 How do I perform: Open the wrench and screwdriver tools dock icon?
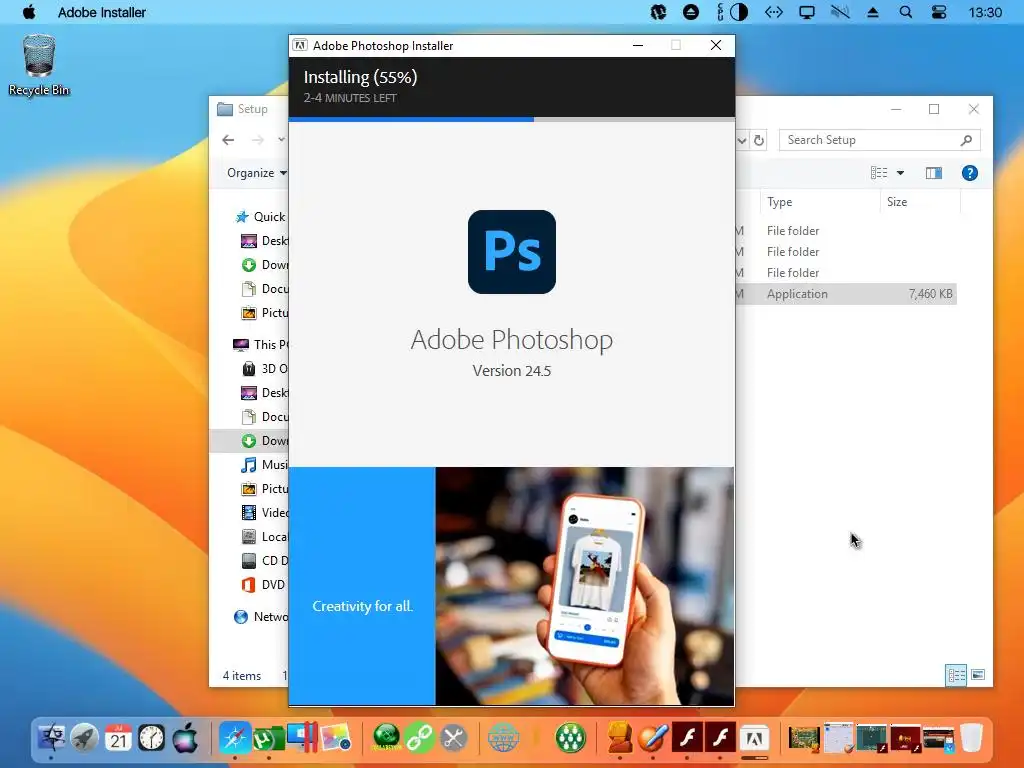coord(453,738)
